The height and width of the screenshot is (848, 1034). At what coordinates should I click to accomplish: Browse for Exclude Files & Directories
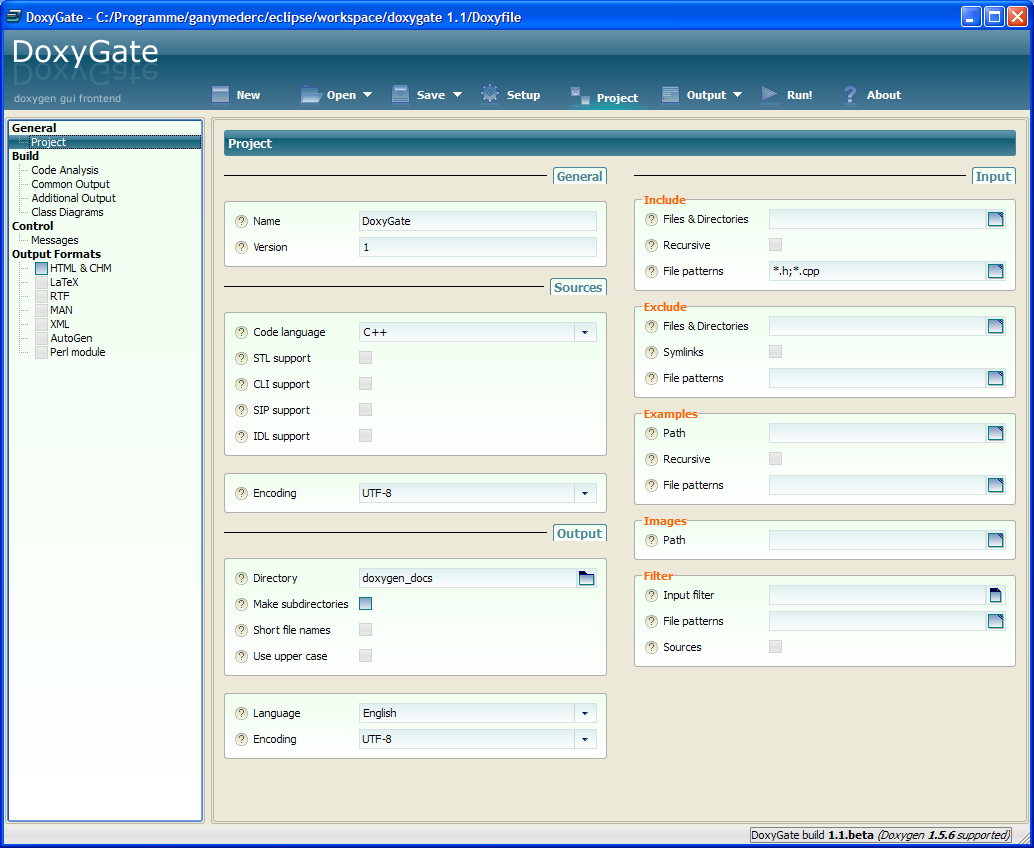point(995,326)
